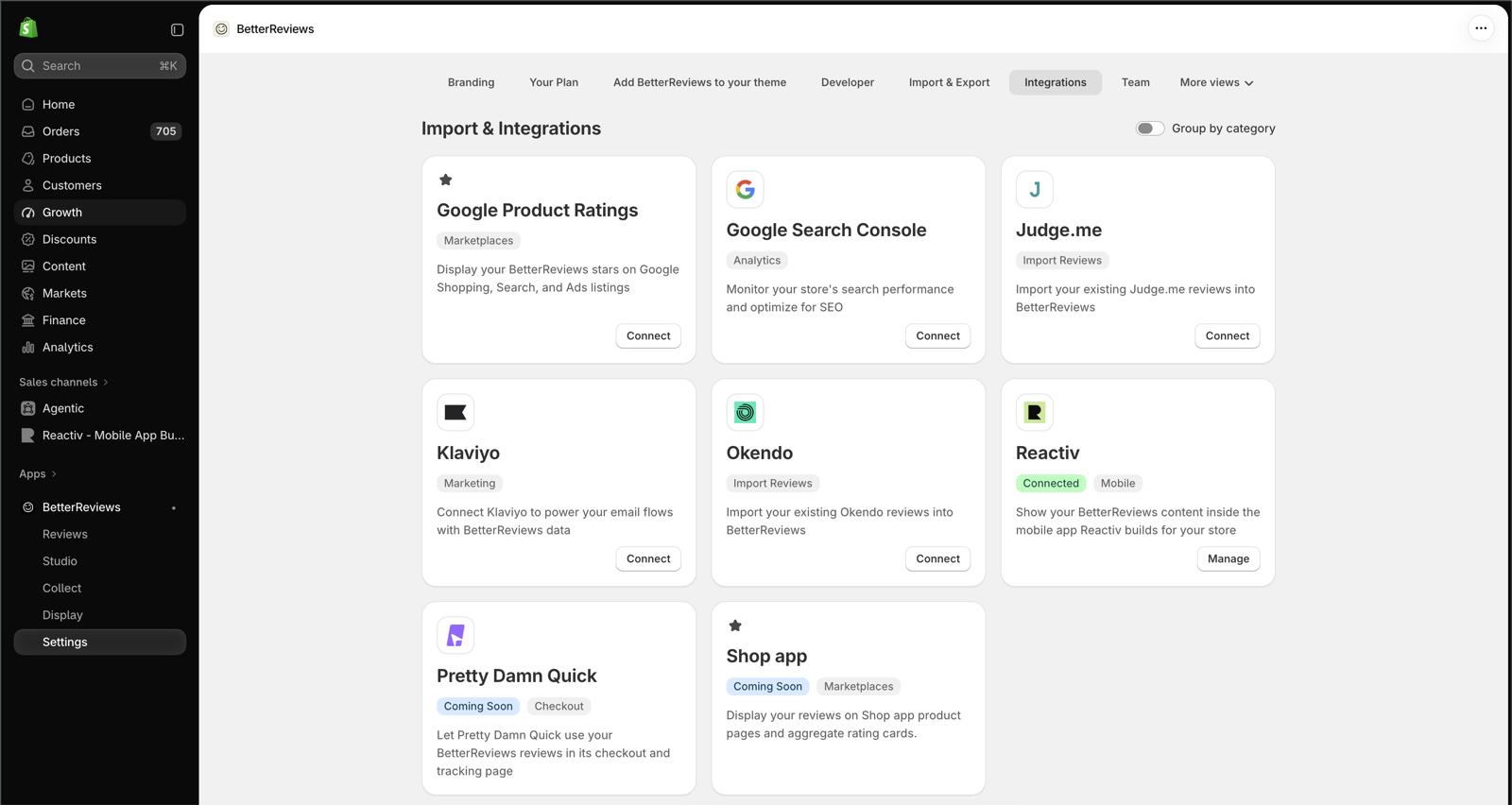
Task: Click the star icon on Google Product Ratings
Action: click(x=446, y=180)
